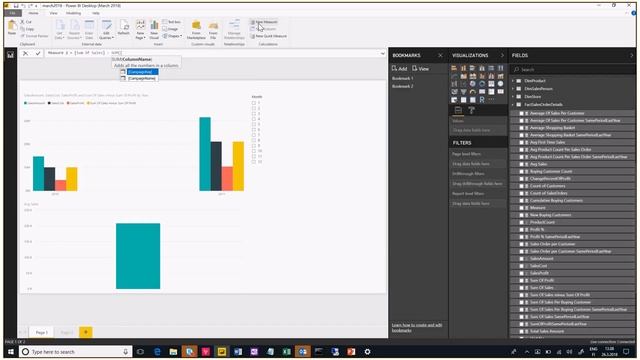Check the Total Sales Amount field
This screenshot has width=640, height=360.
[x=521, y=331]
